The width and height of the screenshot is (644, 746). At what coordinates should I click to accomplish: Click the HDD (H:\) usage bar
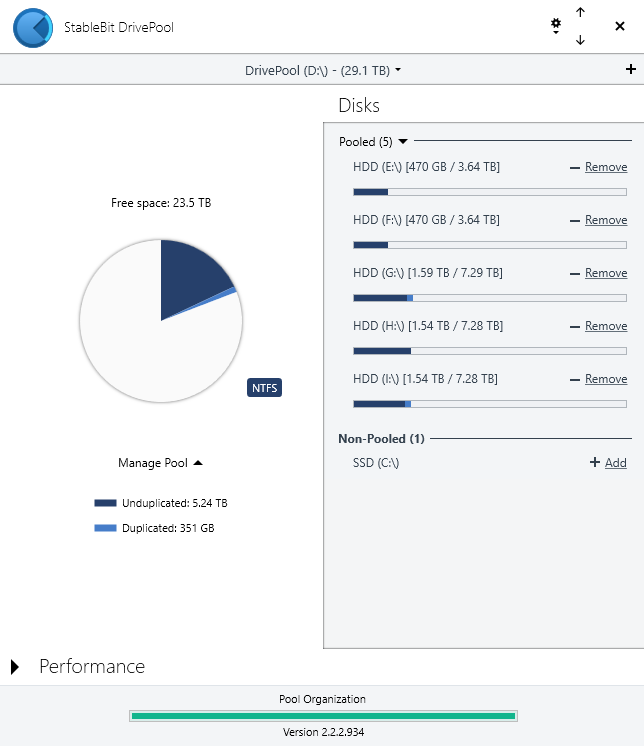490,351
